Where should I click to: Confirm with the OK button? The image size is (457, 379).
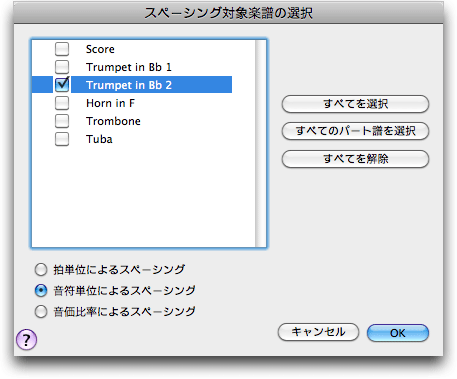tap(398, 333)
